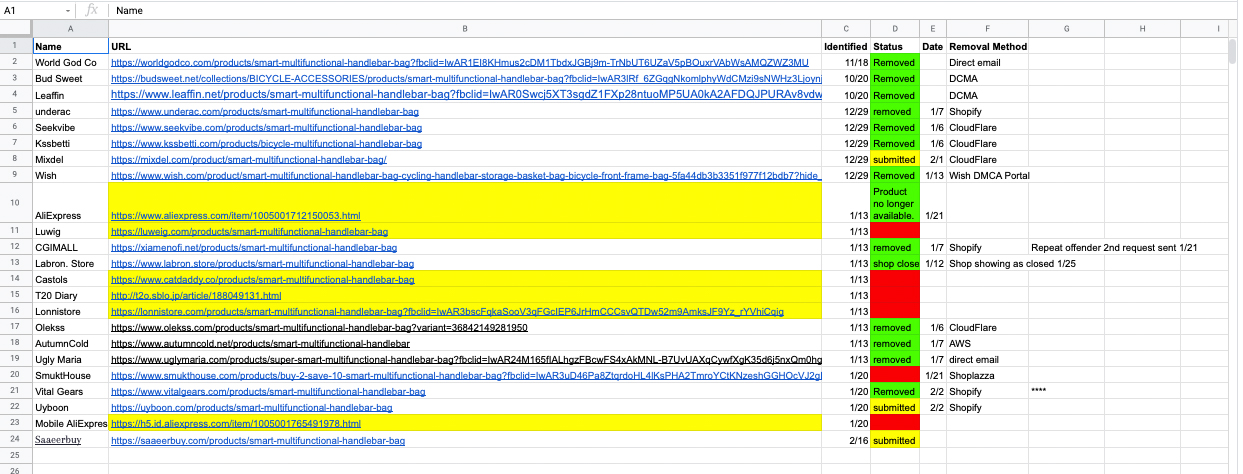Select the Identified header cell

[x=846, y=46]
